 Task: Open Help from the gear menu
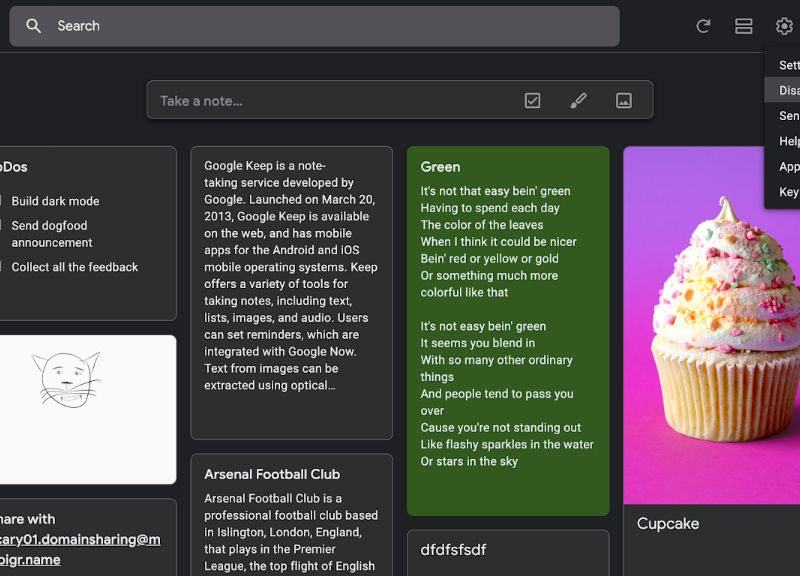[x=788, y=141]
